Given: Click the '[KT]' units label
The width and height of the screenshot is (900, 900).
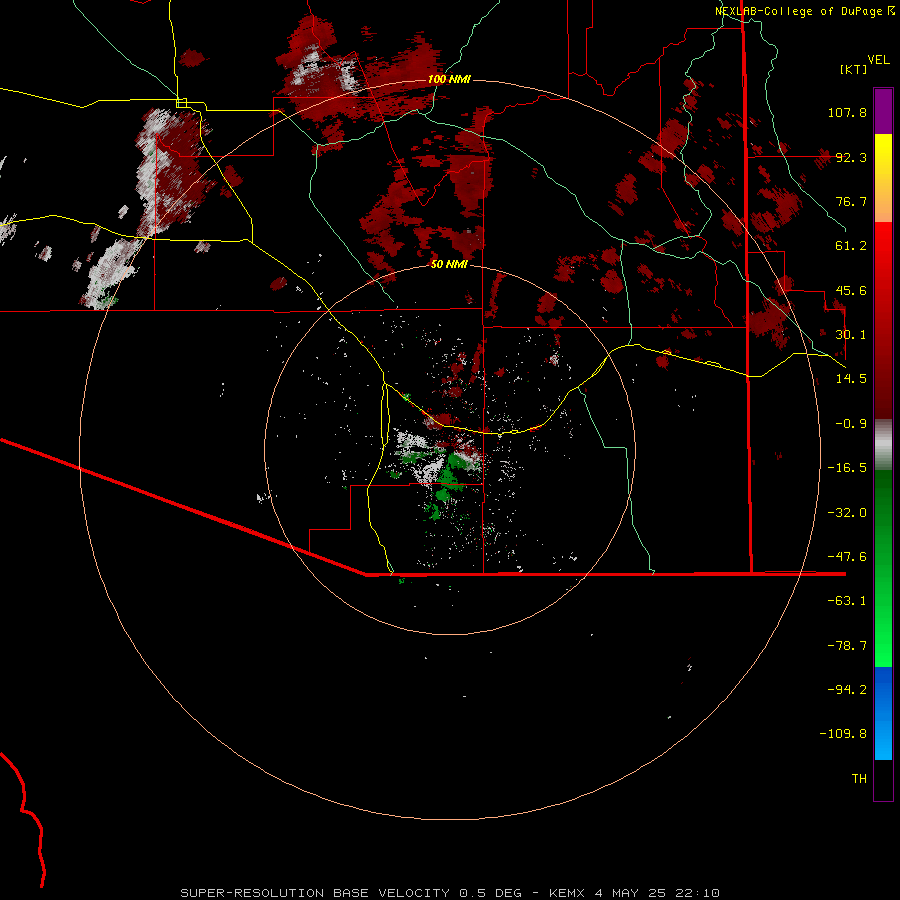Looking at the screenshot, I should (x=854, y=69).
